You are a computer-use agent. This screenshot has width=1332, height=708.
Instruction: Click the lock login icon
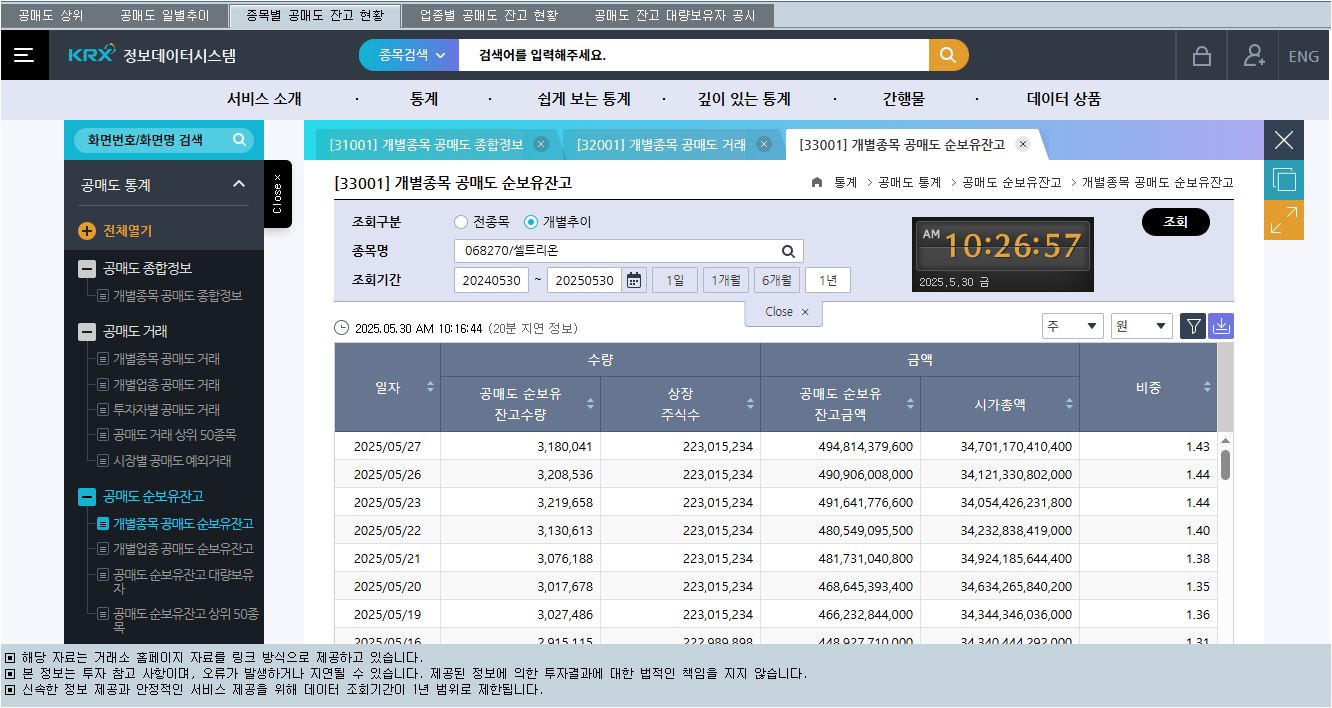1202,56
